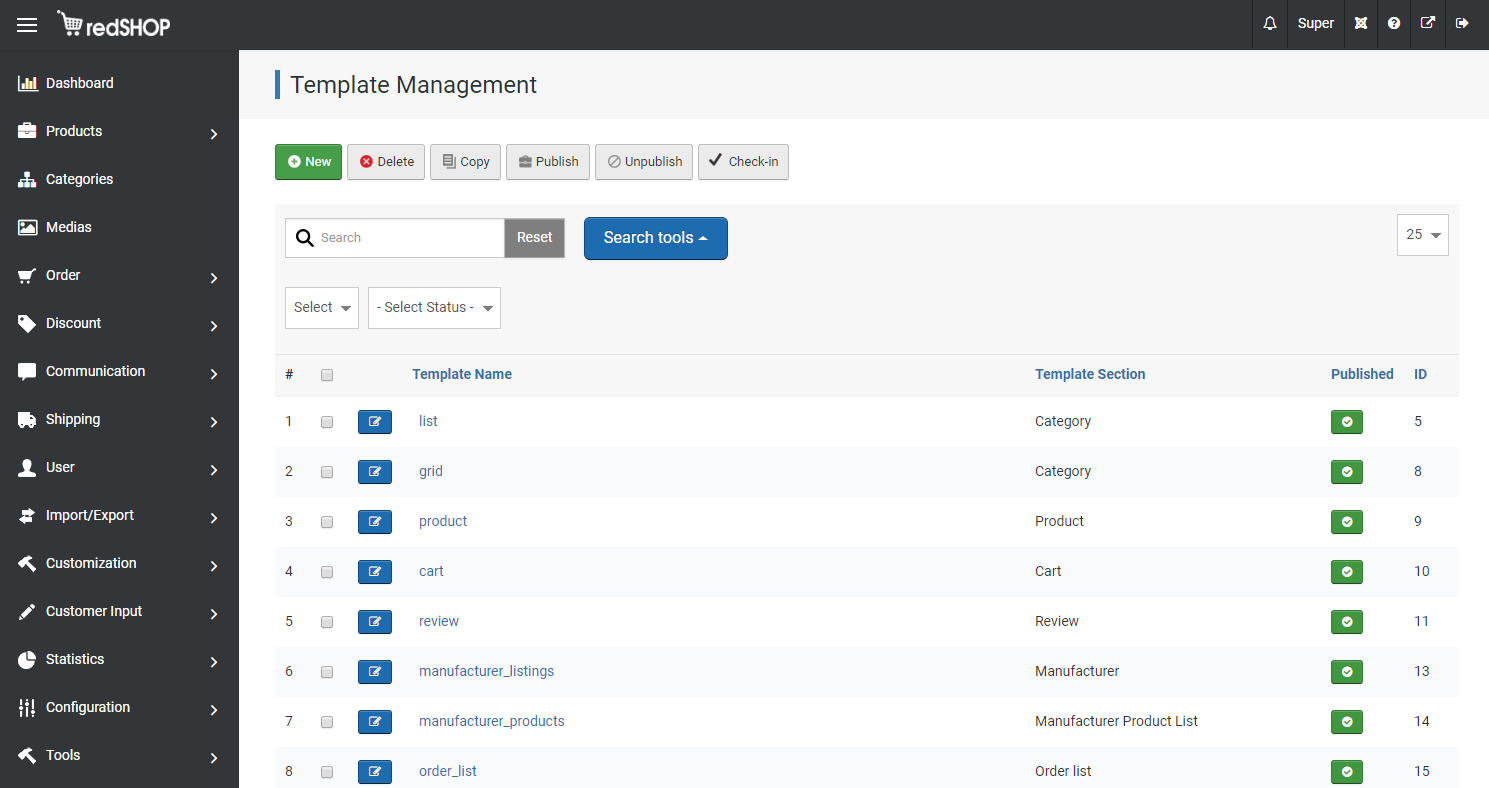Open the Super user menu
1489x788 pixels.
1316,23
